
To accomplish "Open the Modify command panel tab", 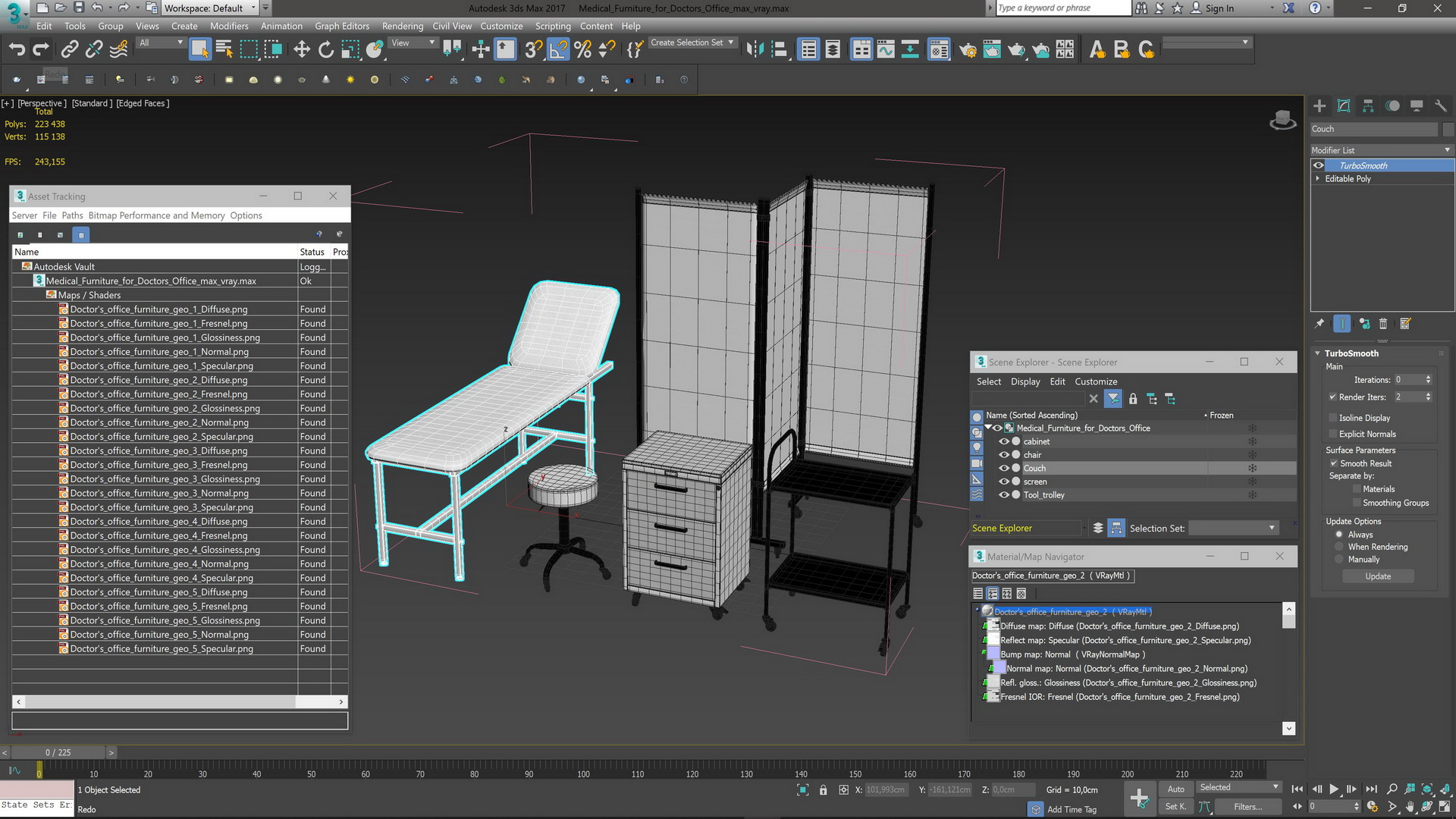I will (1344, 106).
